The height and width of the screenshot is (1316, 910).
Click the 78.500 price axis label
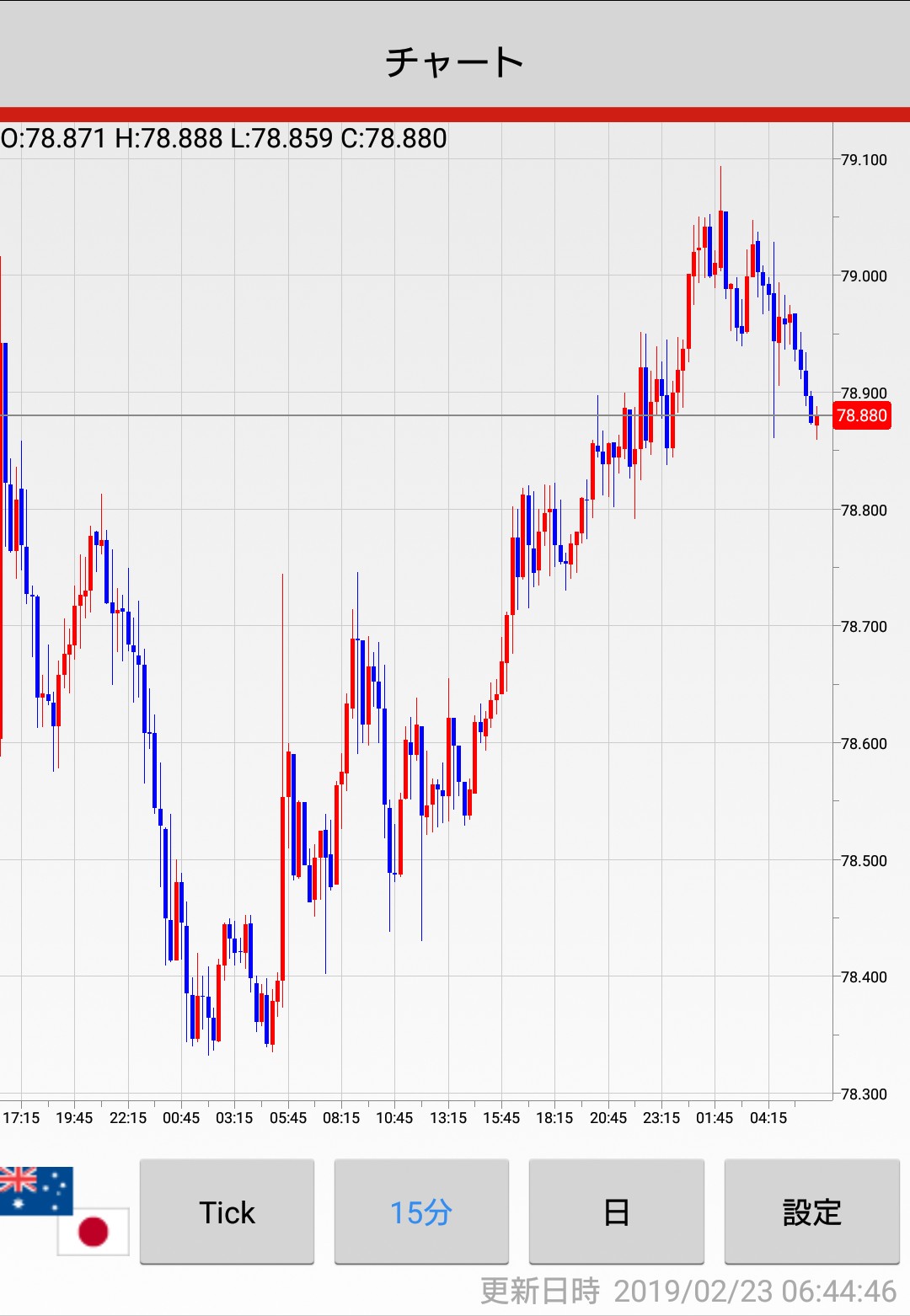864,861
